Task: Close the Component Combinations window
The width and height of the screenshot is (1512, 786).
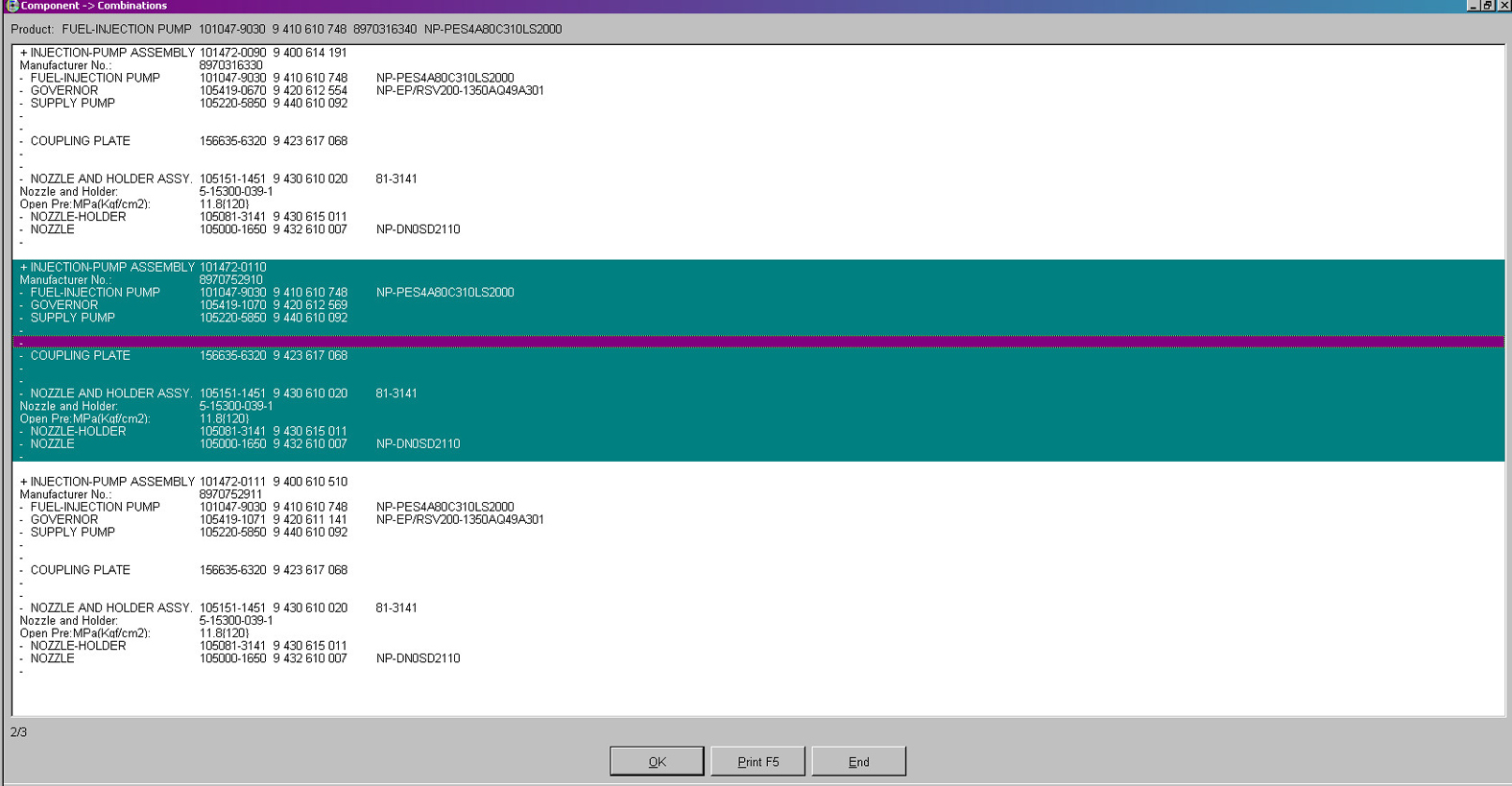Action: 1503,6
